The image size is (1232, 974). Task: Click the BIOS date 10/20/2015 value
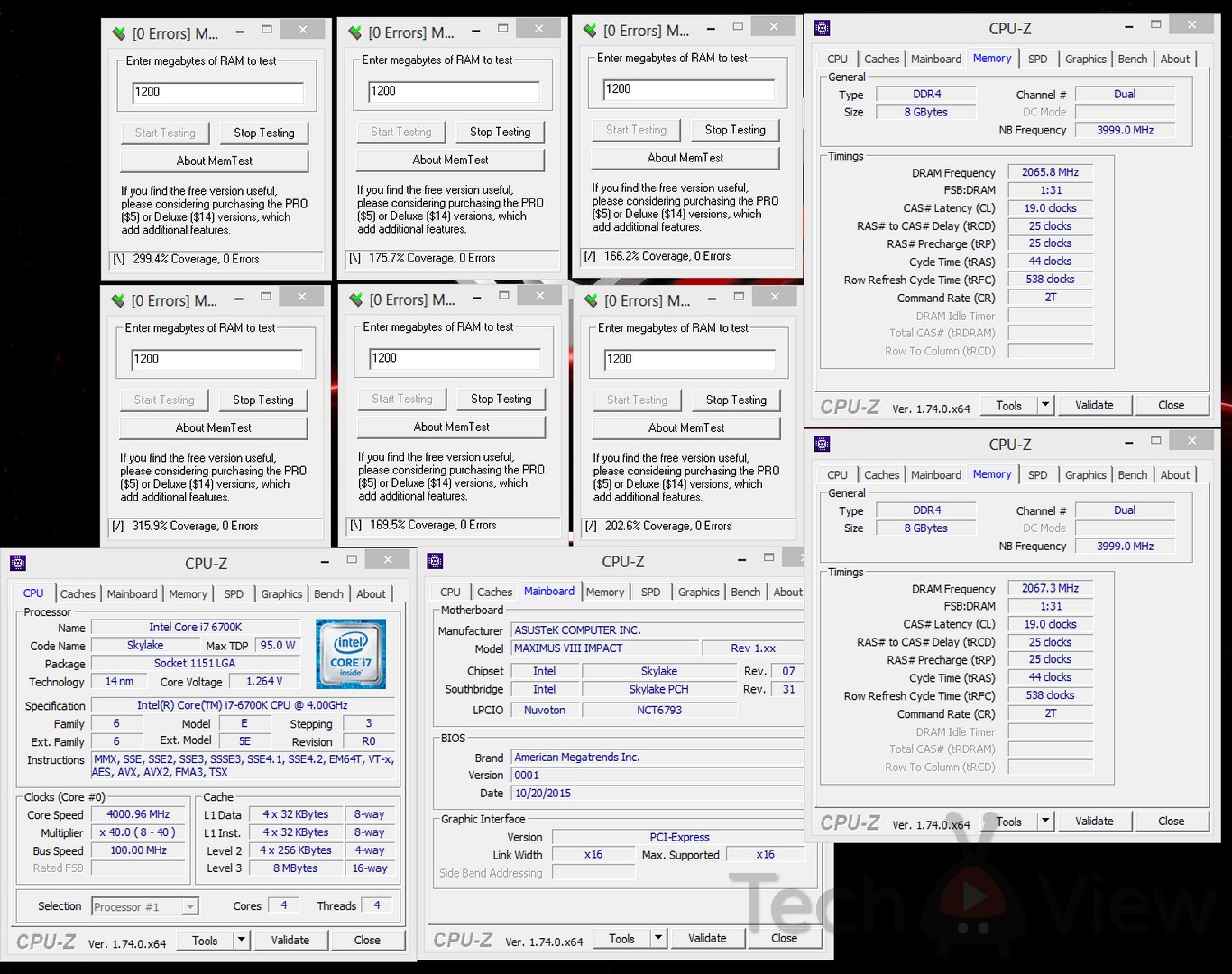click(657, 794)
